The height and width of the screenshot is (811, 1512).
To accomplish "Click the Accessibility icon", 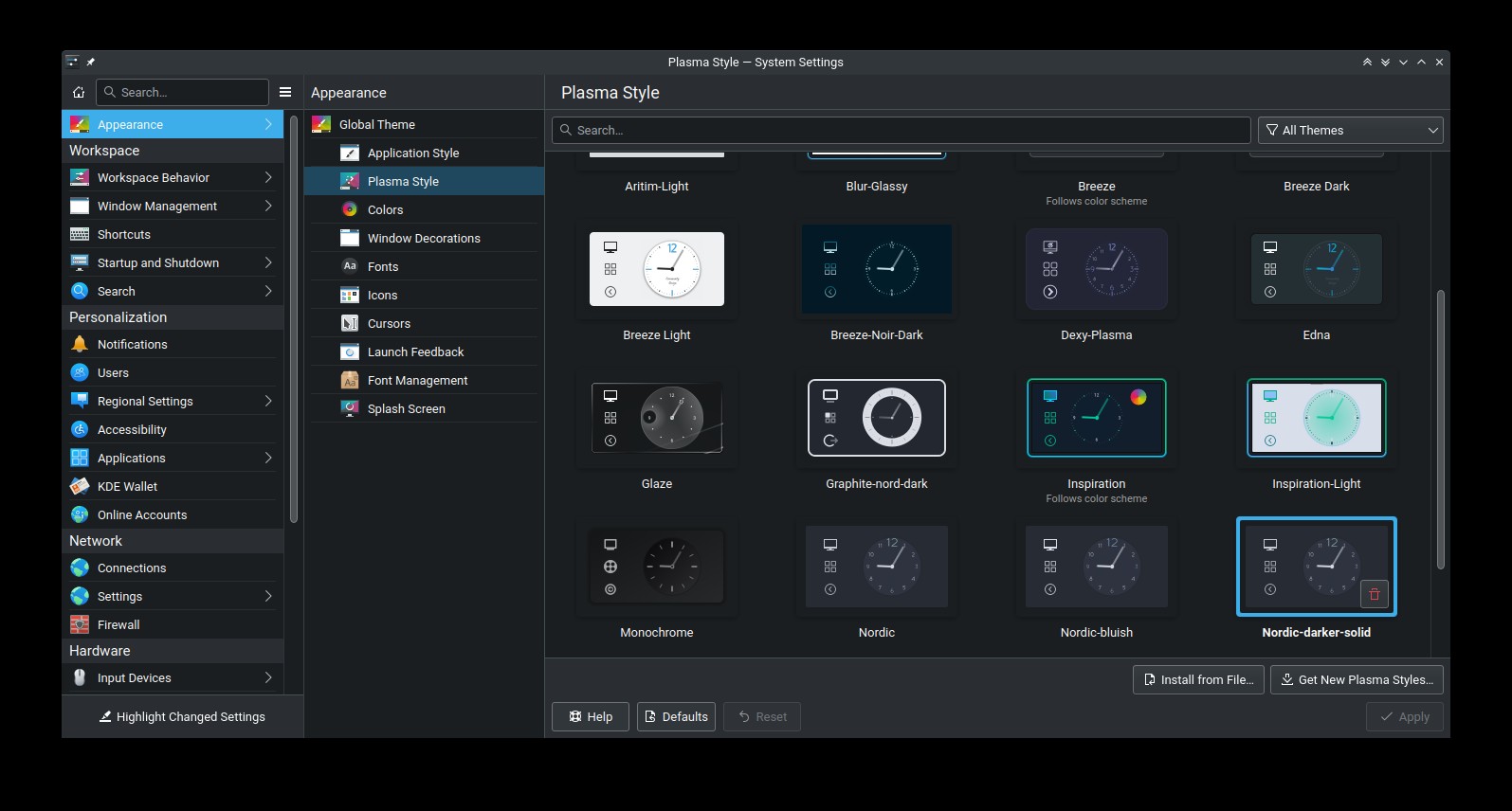I will pyautogui.click(x=80, y=429).
